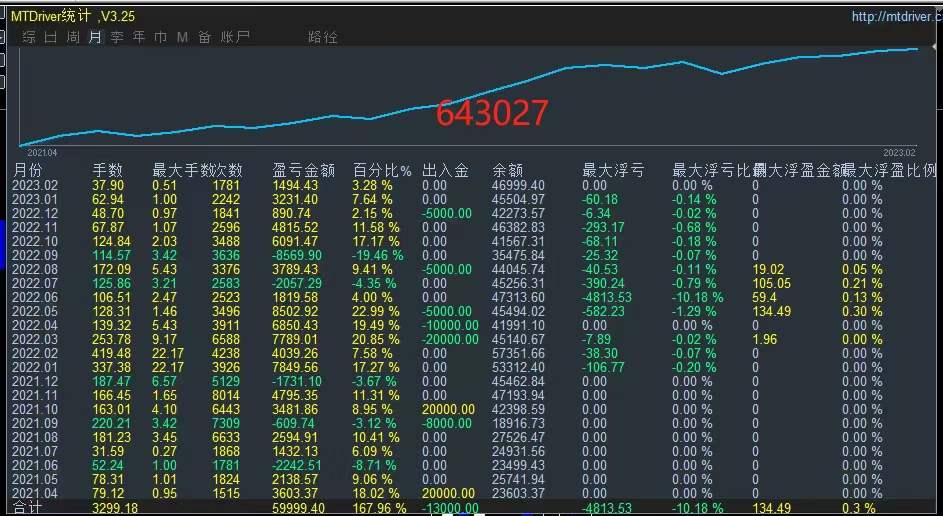Click the 手数 column header
943x516 pixels.
[108, 171]
